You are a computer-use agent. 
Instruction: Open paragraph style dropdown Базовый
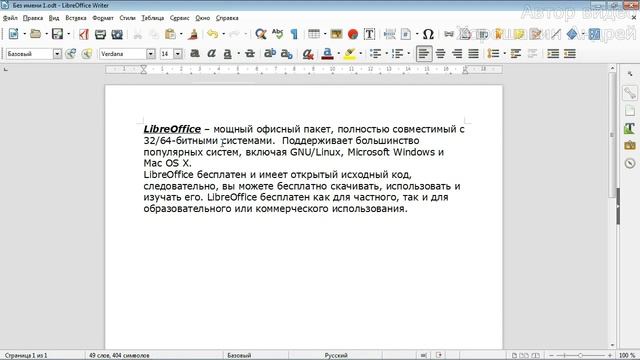[57, 54]
